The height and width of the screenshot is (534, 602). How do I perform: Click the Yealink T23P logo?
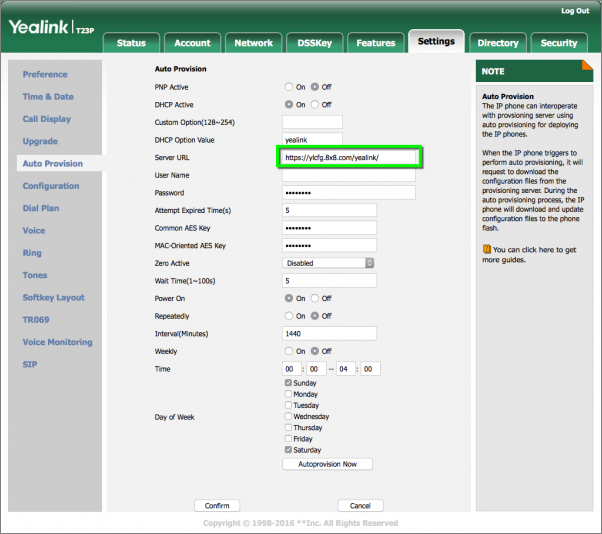tap(51, 28)
